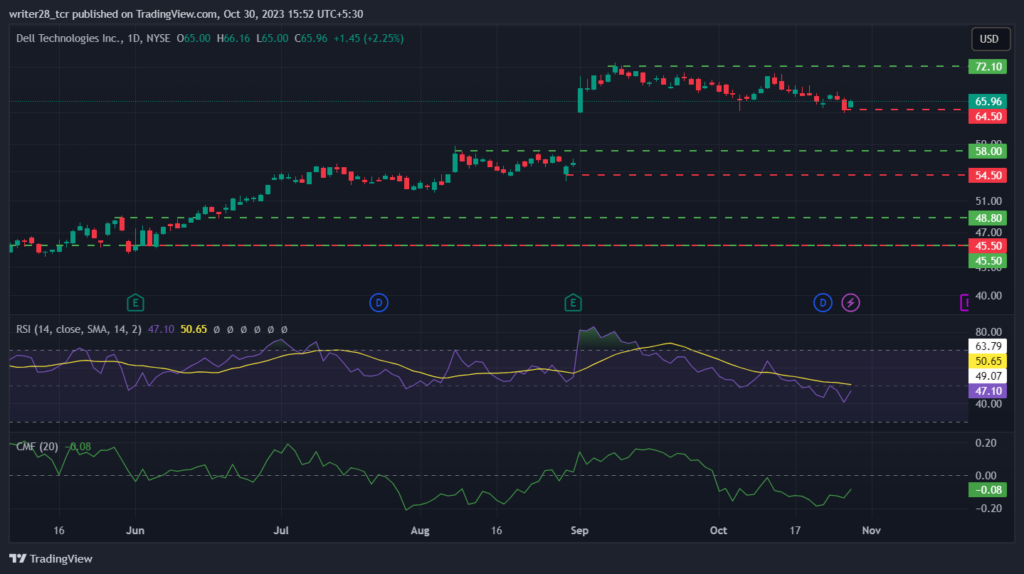Image resolution: width=1024 pixels, height=574 pixels.
Task: Click the RSI SMA 50.65 yellow label
Action: pos(987,361)
